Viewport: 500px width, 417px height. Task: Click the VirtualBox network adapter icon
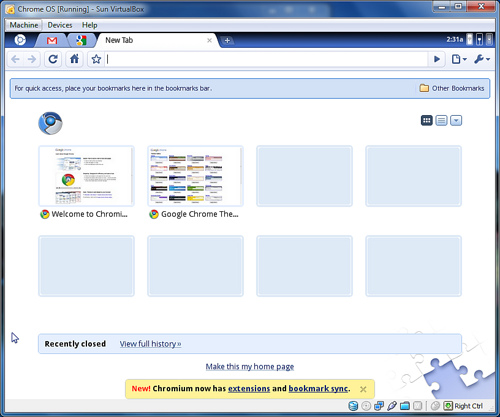[379, 406]
